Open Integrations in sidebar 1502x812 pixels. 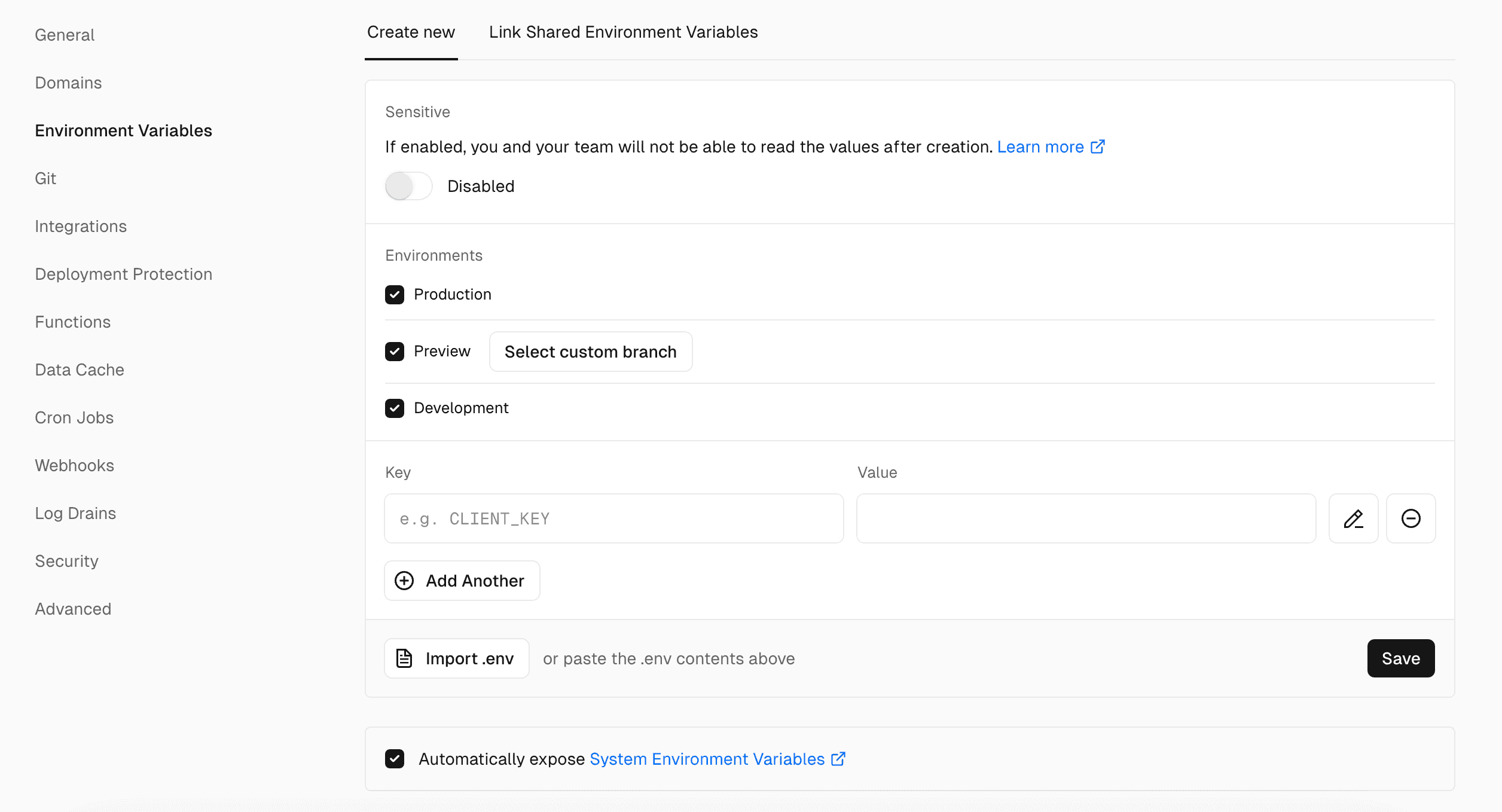coord(81,226)
